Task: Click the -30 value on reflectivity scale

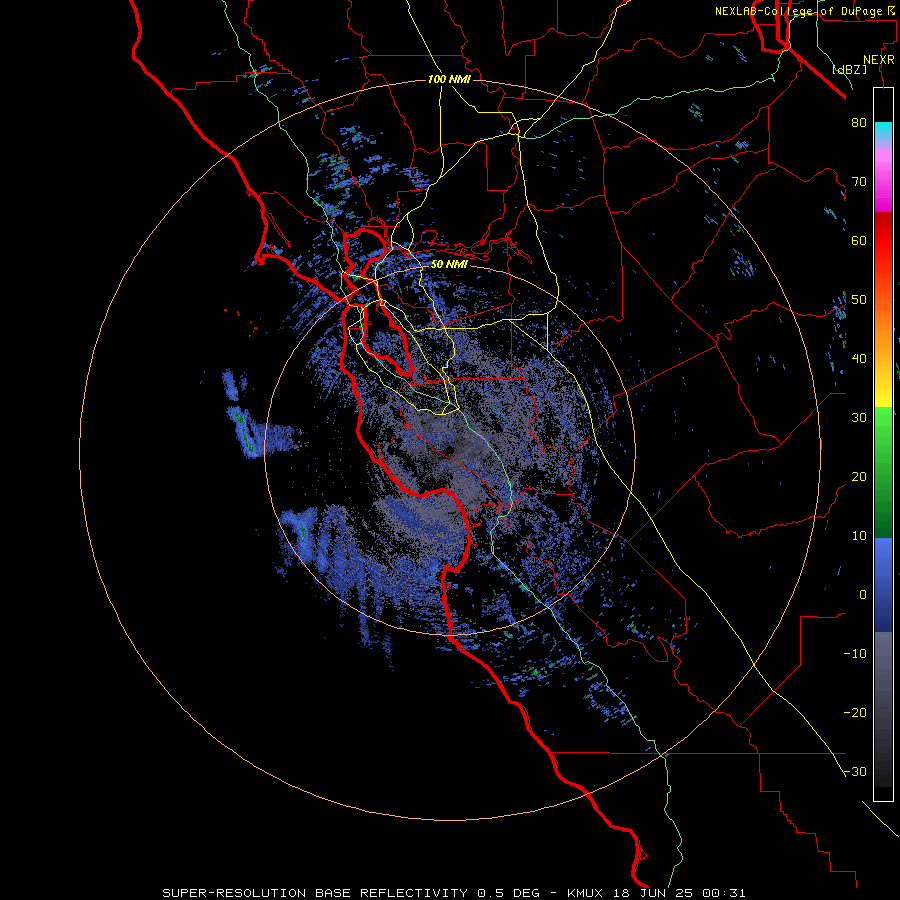Action: click(x=855, y=772)
